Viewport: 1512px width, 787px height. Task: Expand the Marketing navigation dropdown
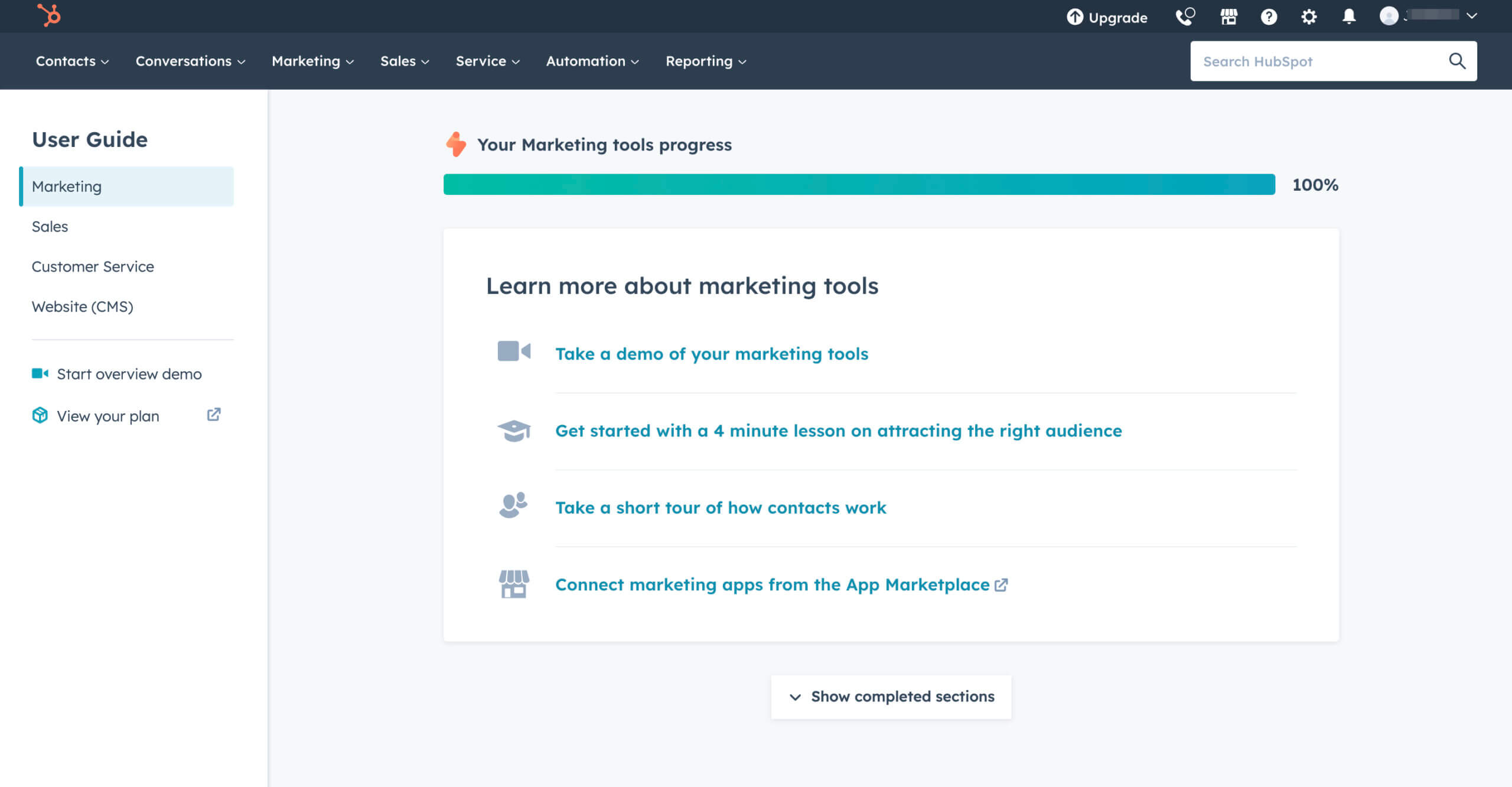[x=312, y=61]
